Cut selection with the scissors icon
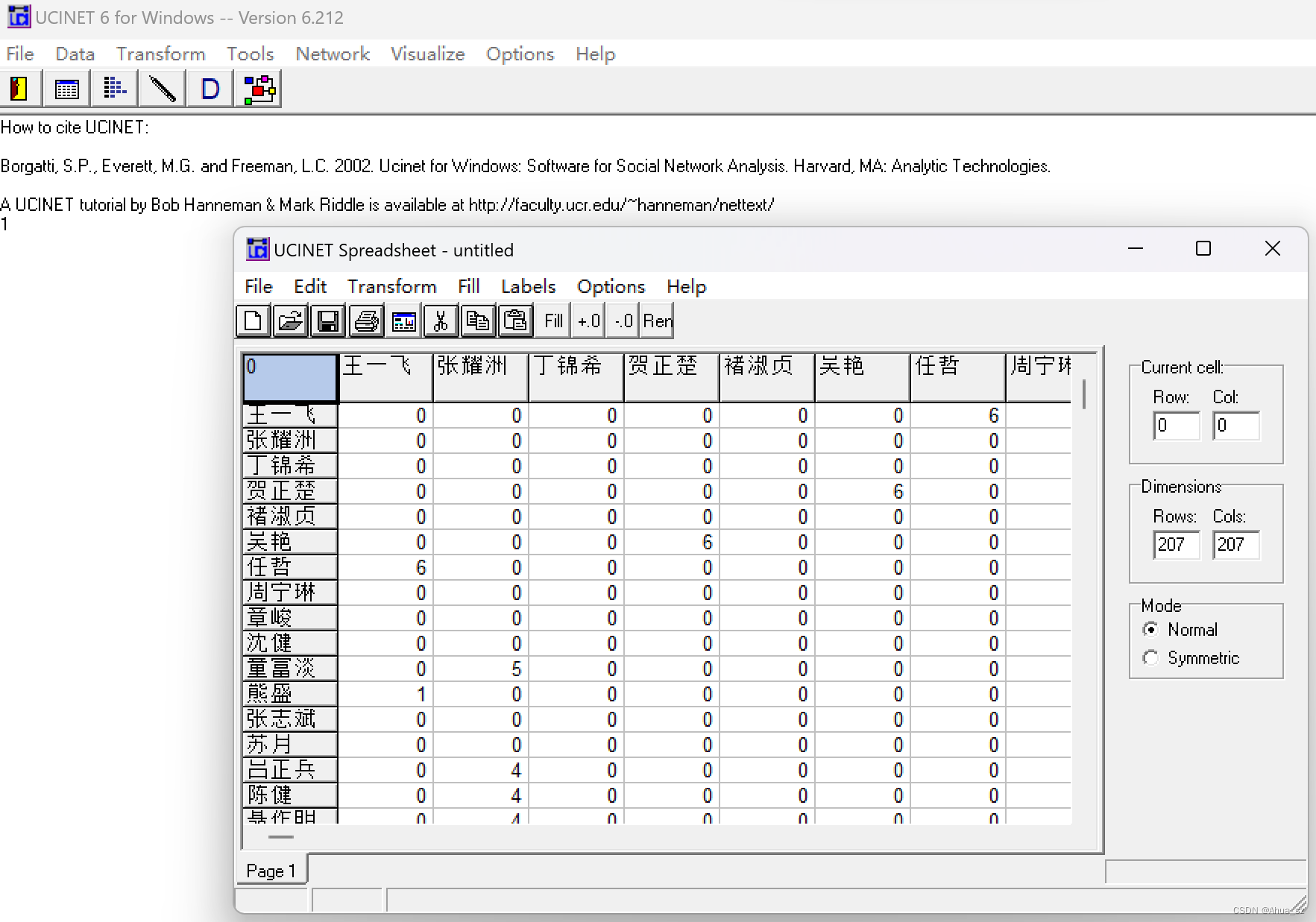Viewport: 1316px width, 922px height. 441,321
